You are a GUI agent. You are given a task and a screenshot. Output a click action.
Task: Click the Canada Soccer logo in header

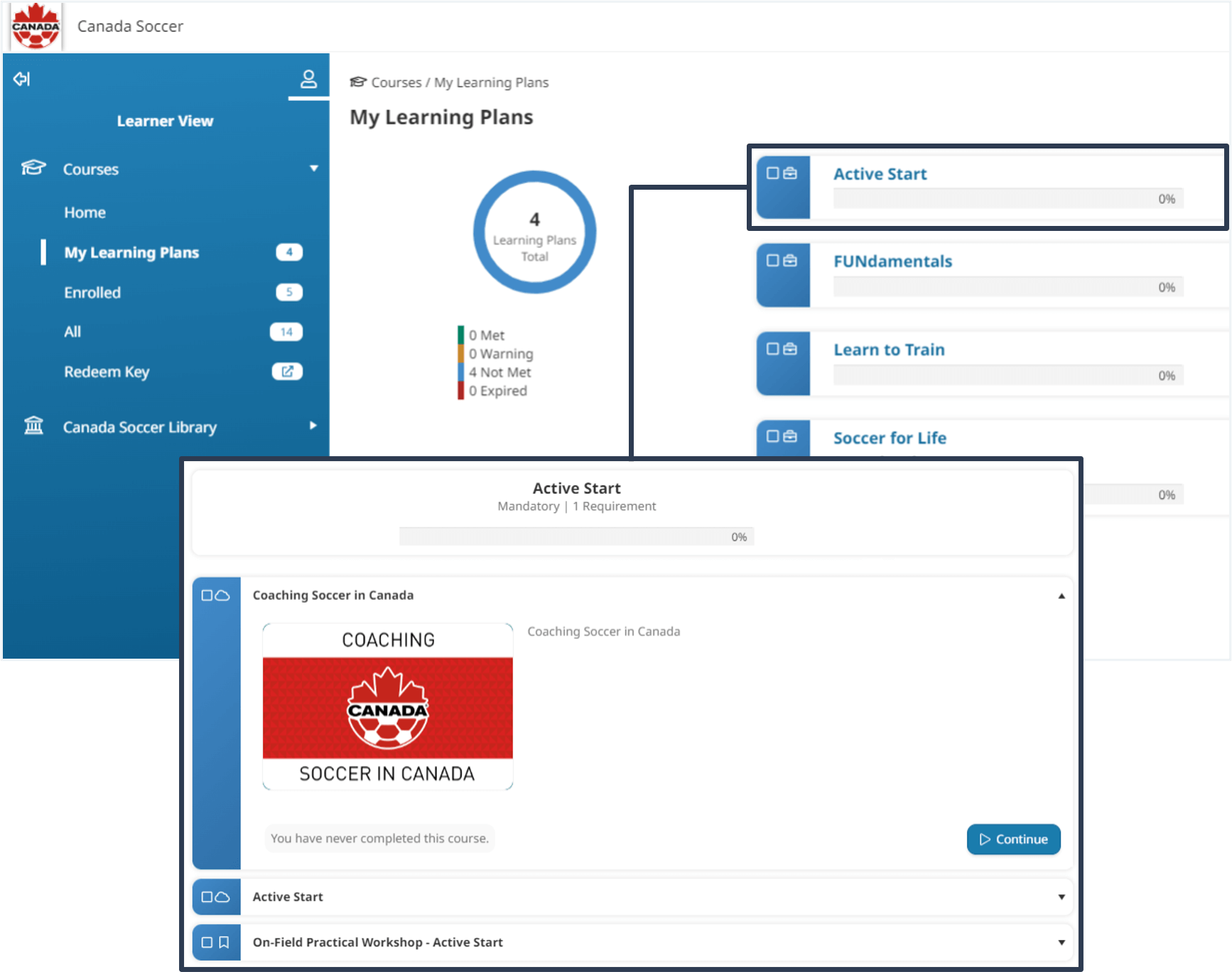tap(36, 26)
